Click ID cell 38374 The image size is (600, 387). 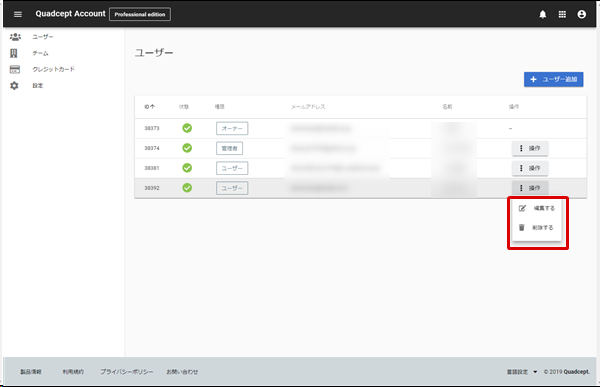pyautogui.click(x=152, y=148)
